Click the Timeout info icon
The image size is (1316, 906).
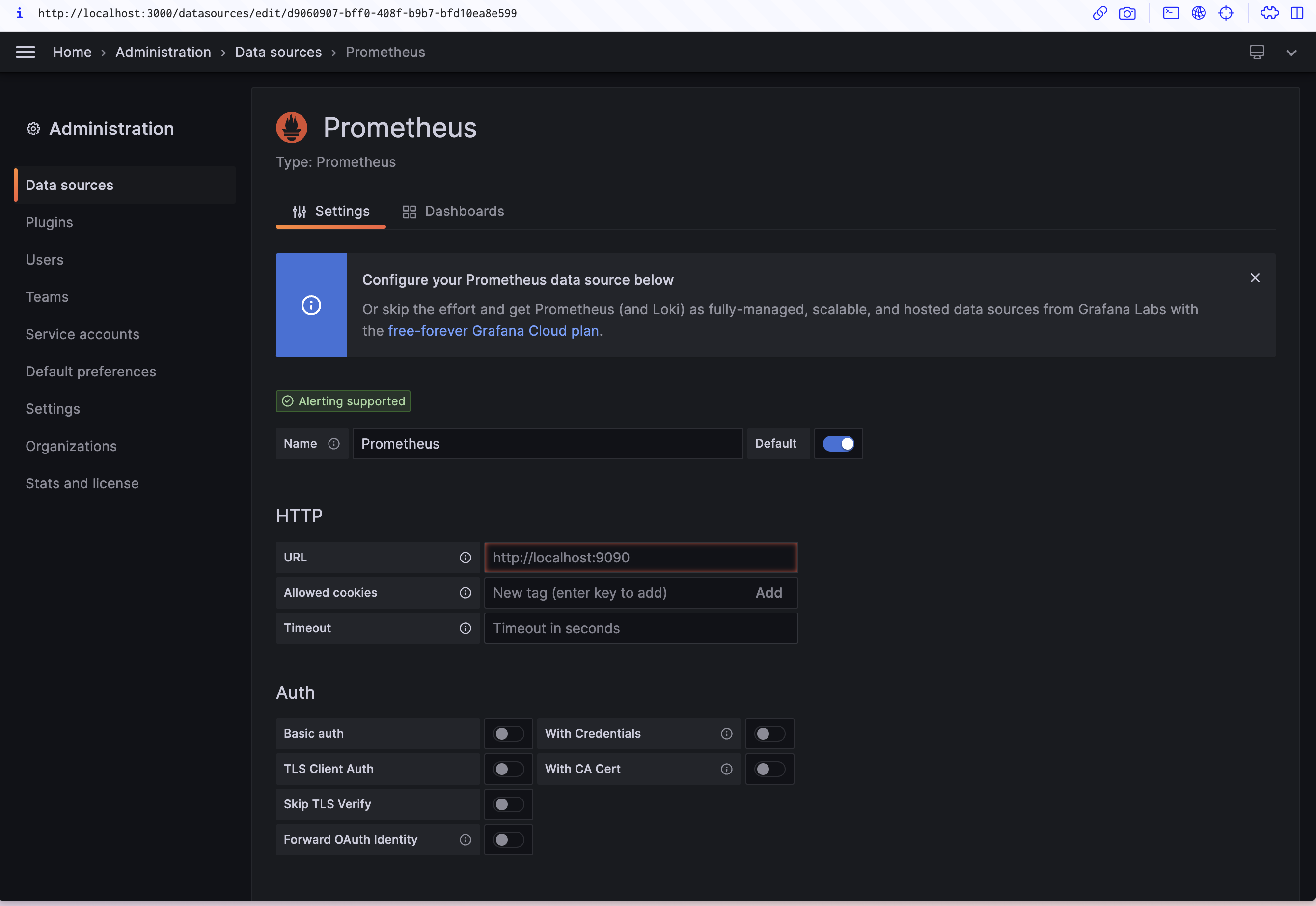[465, 628]
